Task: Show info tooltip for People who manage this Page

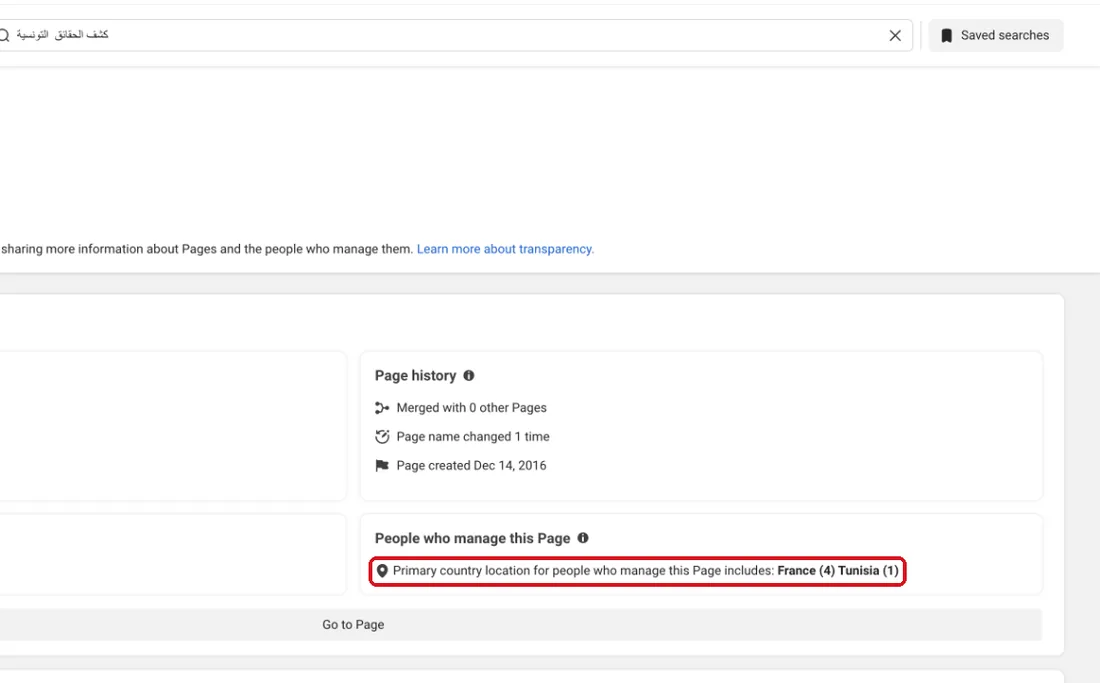Action: [x=583, y=538]
